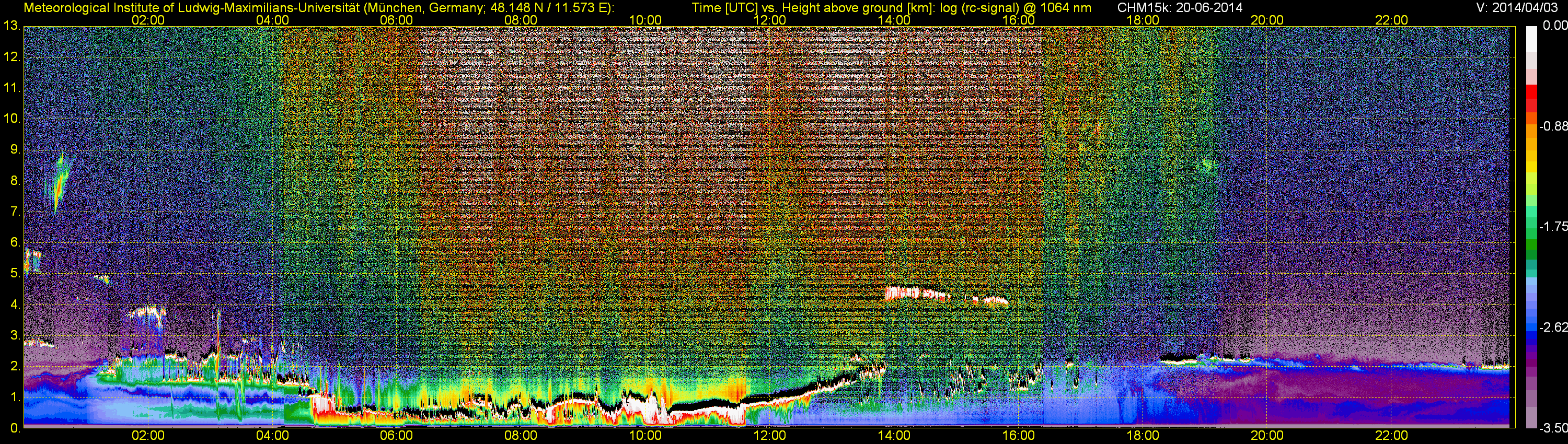Click the 22:00 label on the top time axis
The height and width of the screenshot is (444, 1568).
pos(1391,20)
